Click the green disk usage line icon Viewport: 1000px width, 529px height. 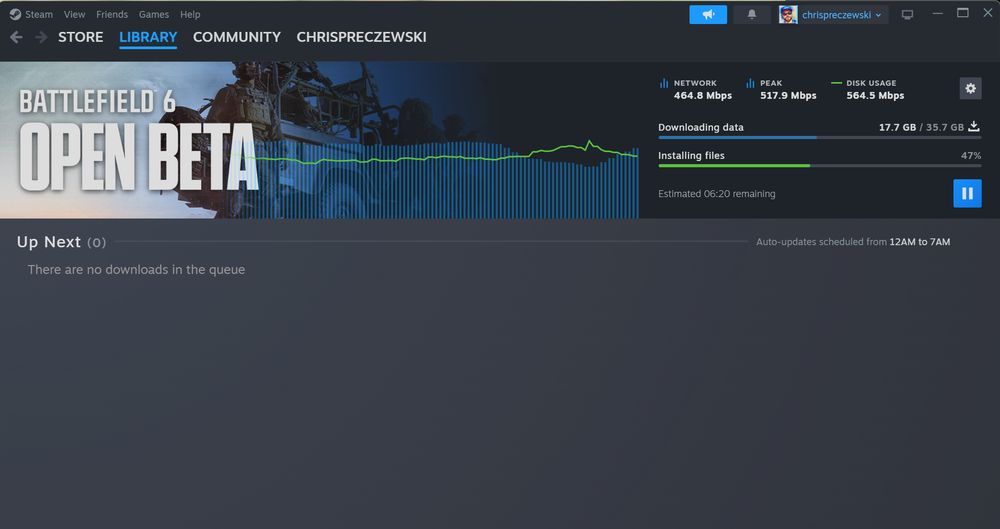point(837,83)
